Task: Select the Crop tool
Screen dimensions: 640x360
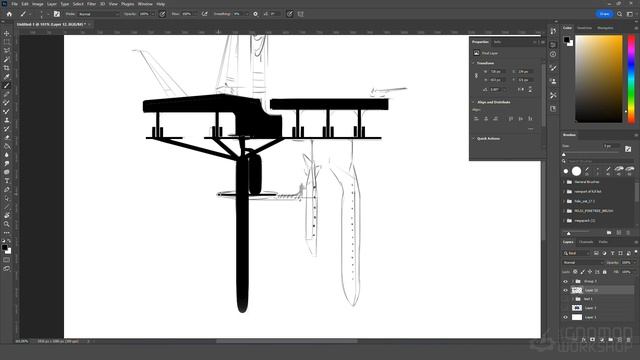Action: pyautogui.click(x=7, y=68)
